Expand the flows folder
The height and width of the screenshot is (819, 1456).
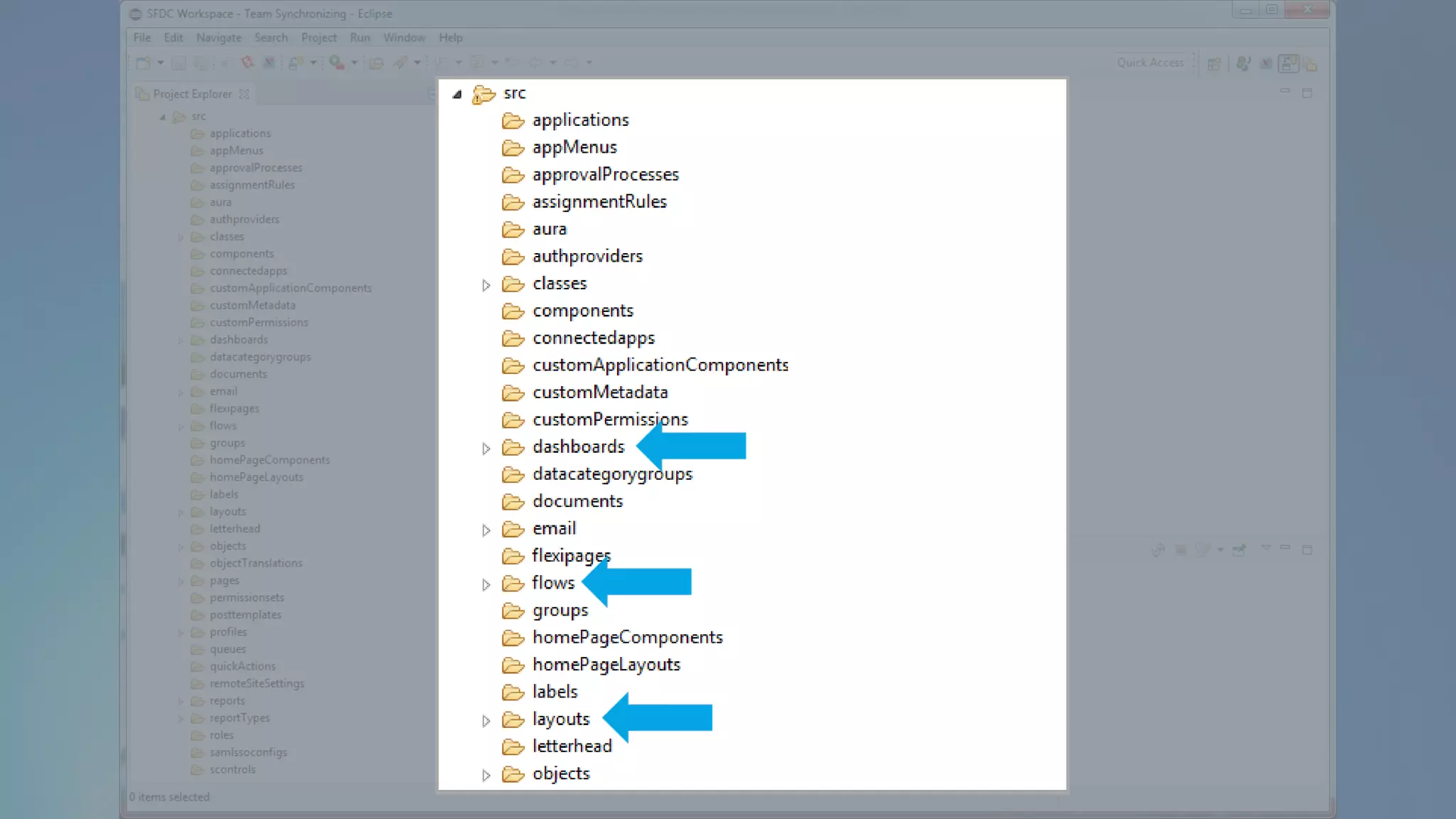click(x=486, y=584)
